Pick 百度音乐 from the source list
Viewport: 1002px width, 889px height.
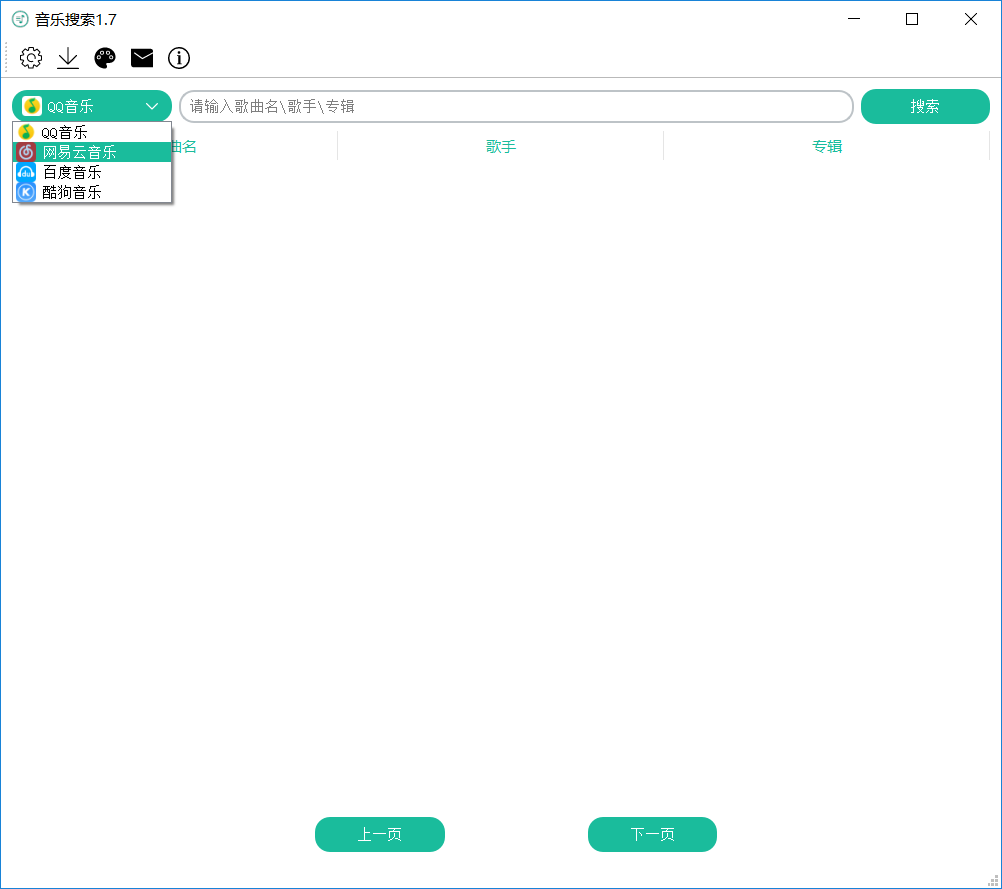click(x=92, y=172)
